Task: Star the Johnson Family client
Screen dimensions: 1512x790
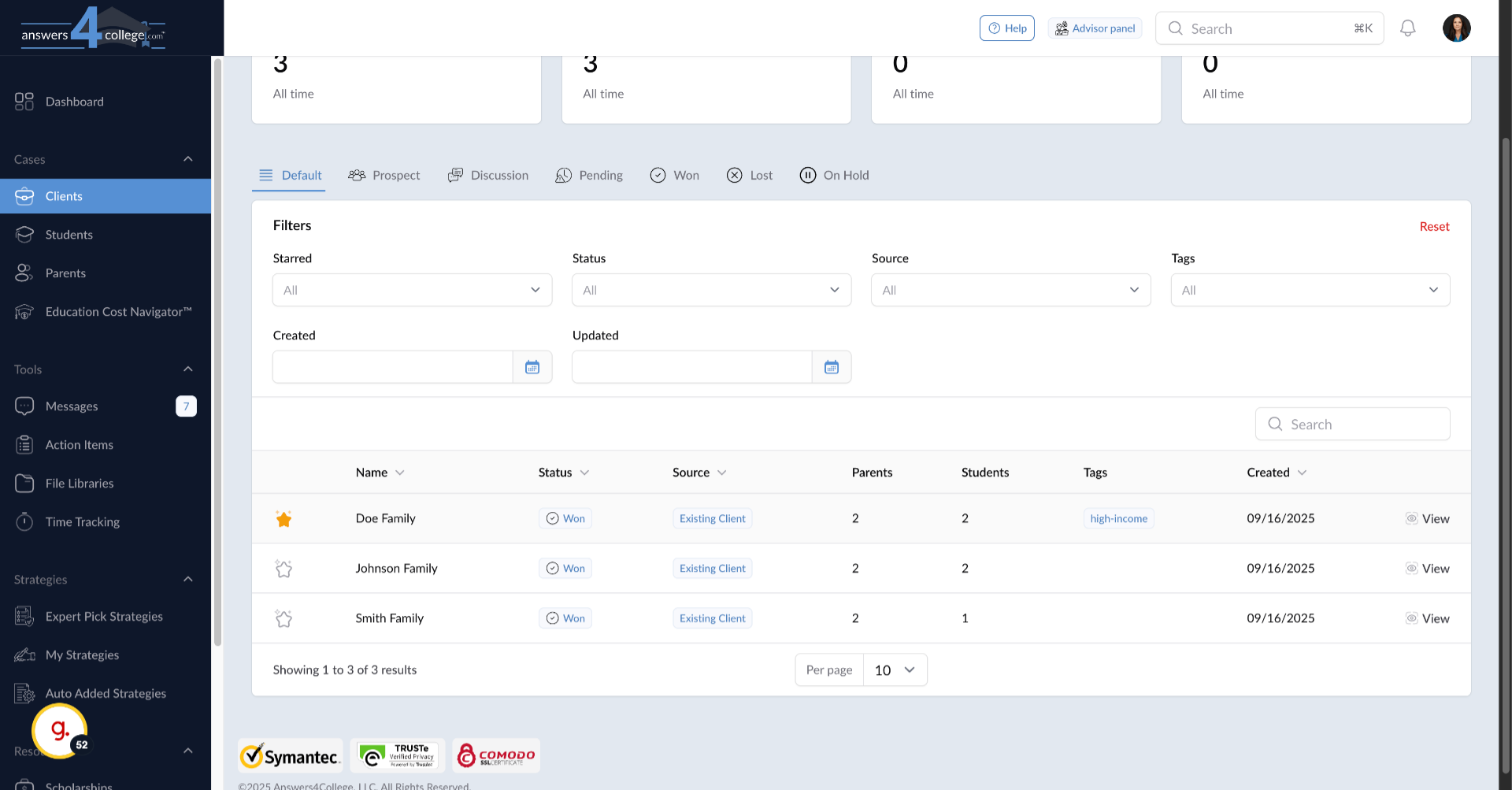Action: [x=283, y=569]
